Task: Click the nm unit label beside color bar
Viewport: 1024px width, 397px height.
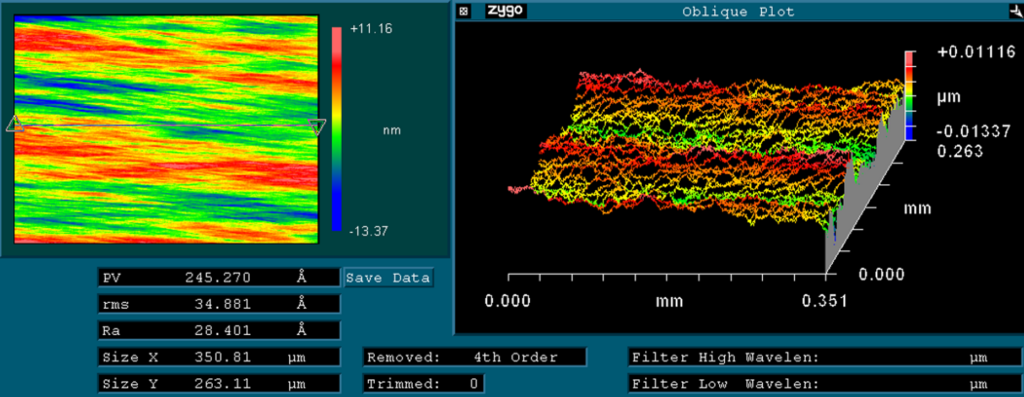Action: coord(392,131)
